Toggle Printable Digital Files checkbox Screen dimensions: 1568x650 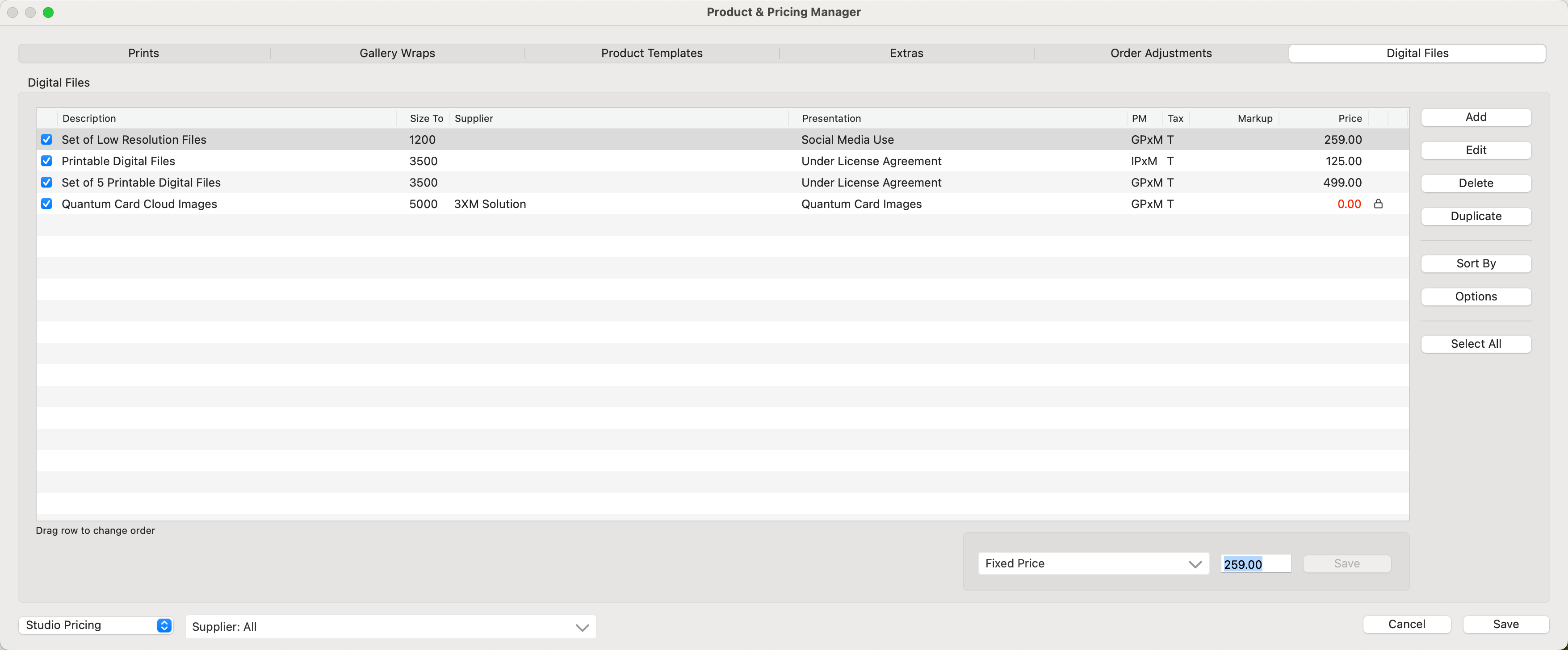tap(46, 161)
